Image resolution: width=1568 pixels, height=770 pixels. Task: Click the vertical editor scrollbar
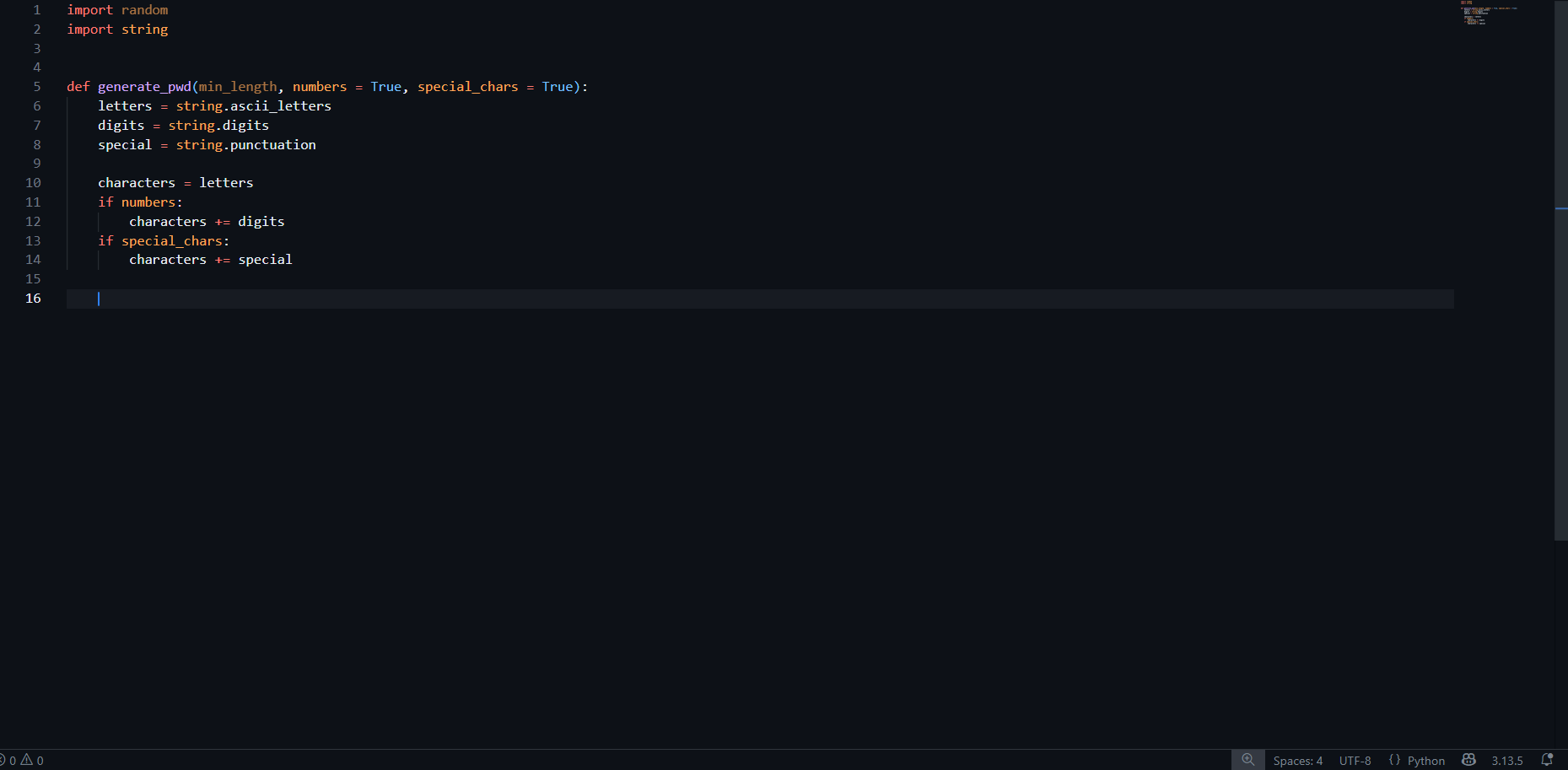pyautogui.click(x=1560, y=270)
